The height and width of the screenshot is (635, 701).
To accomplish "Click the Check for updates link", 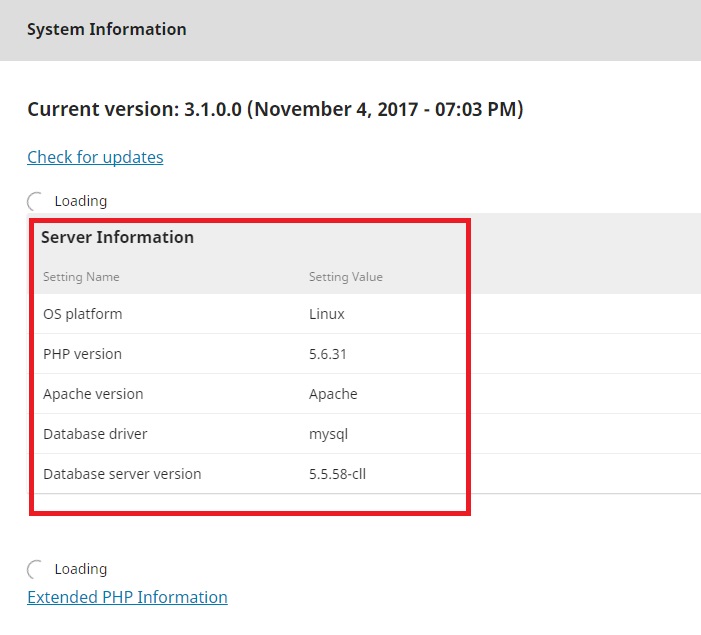I will point(95,157).
